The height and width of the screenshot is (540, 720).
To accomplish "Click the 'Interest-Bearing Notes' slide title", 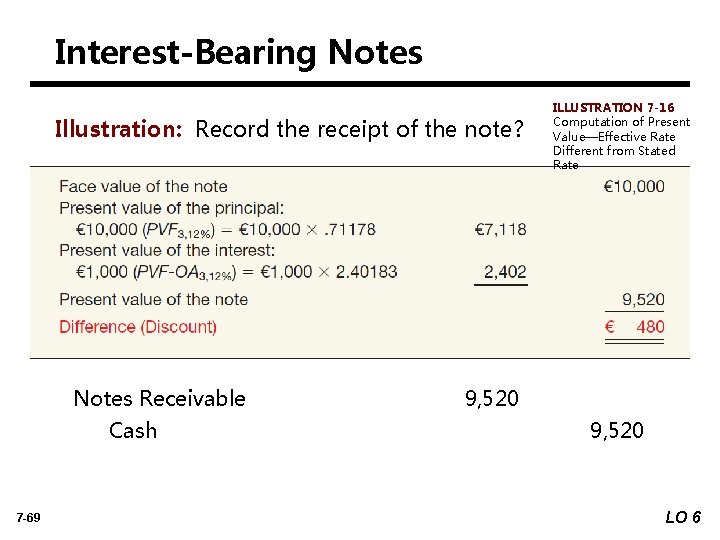I will click(x=238, y=52).
